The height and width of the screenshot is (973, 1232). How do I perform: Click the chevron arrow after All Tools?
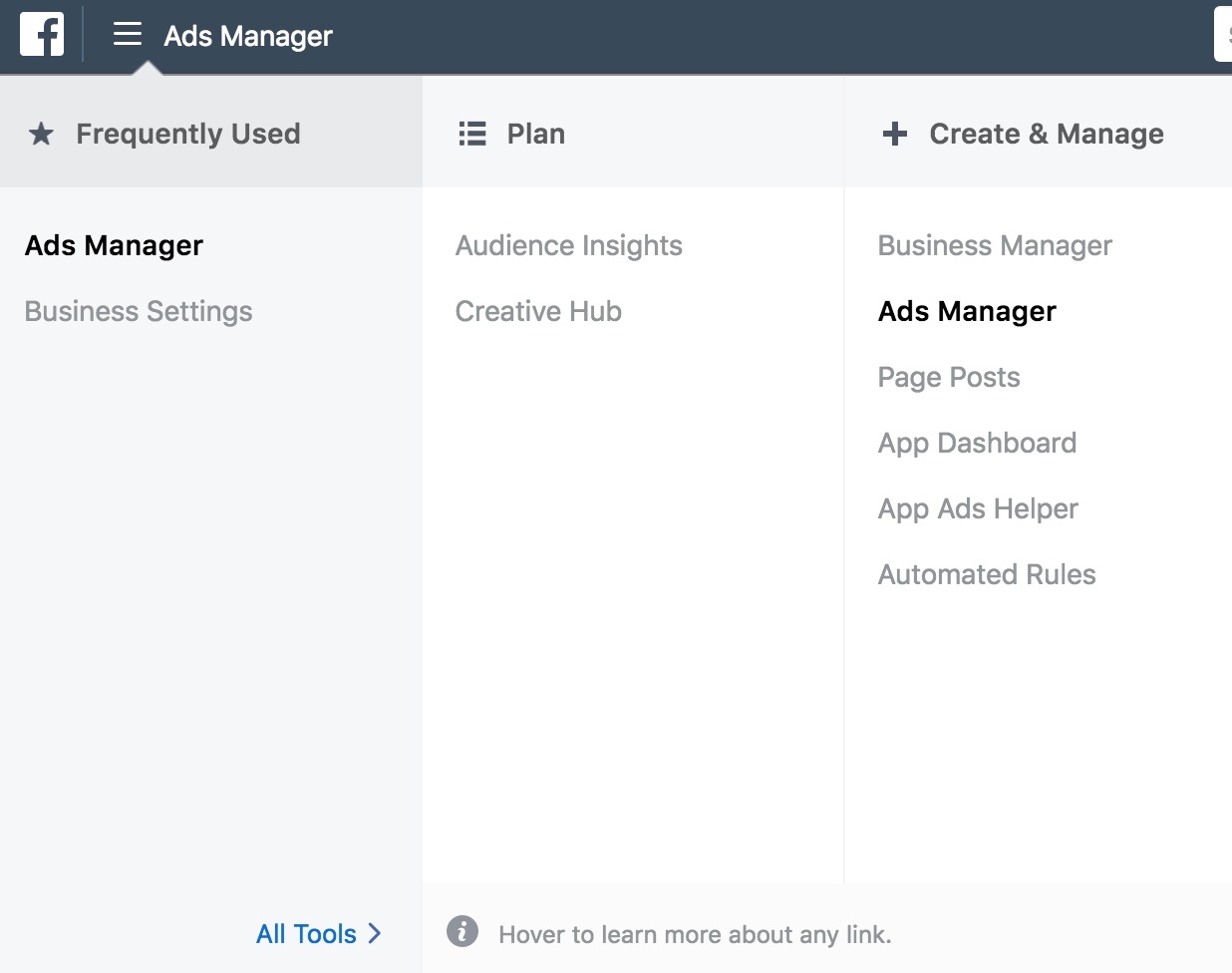(375, 933)
